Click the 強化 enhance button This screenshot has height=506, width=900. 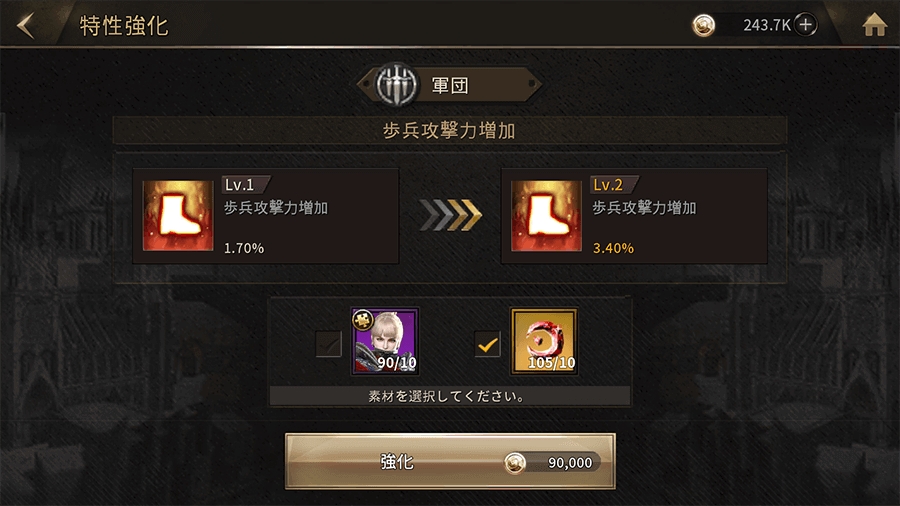coord(450,461)
